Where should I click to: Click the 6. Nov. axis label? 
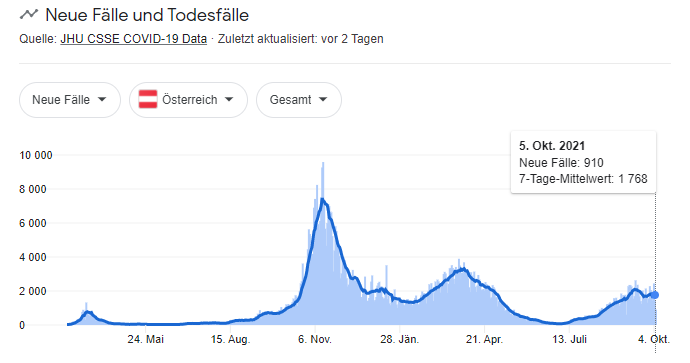tap(315, 339)
